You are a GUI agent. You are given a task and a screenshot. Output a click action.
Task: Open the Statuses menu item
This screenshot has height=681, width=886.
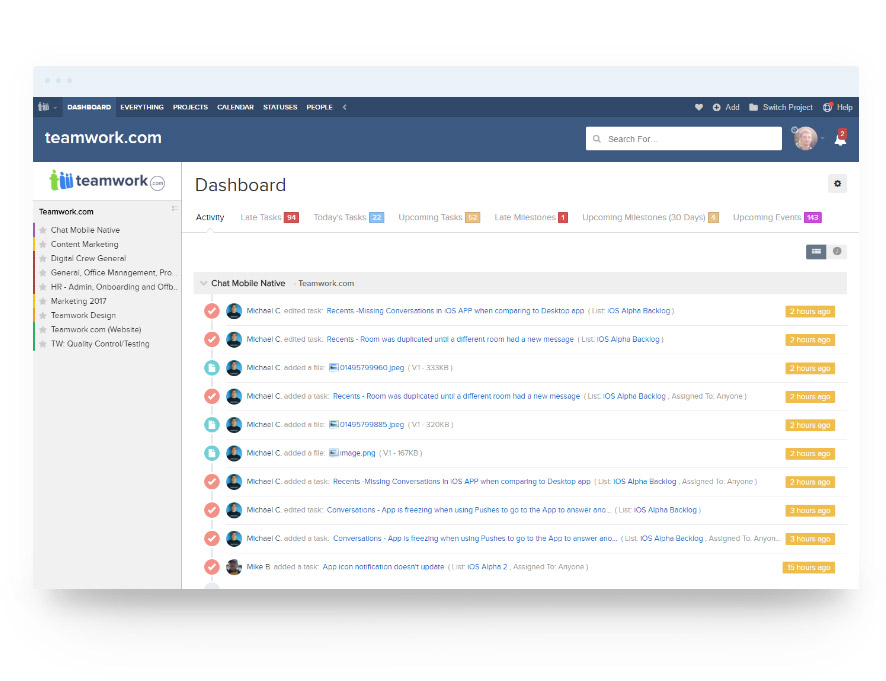point(280,107)
